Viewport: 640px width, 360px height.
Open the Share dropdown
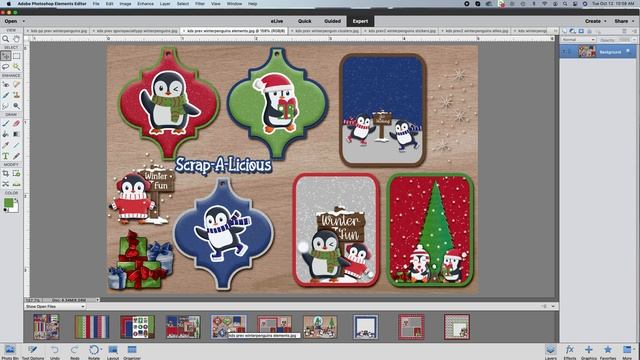(x=624, y=21)
